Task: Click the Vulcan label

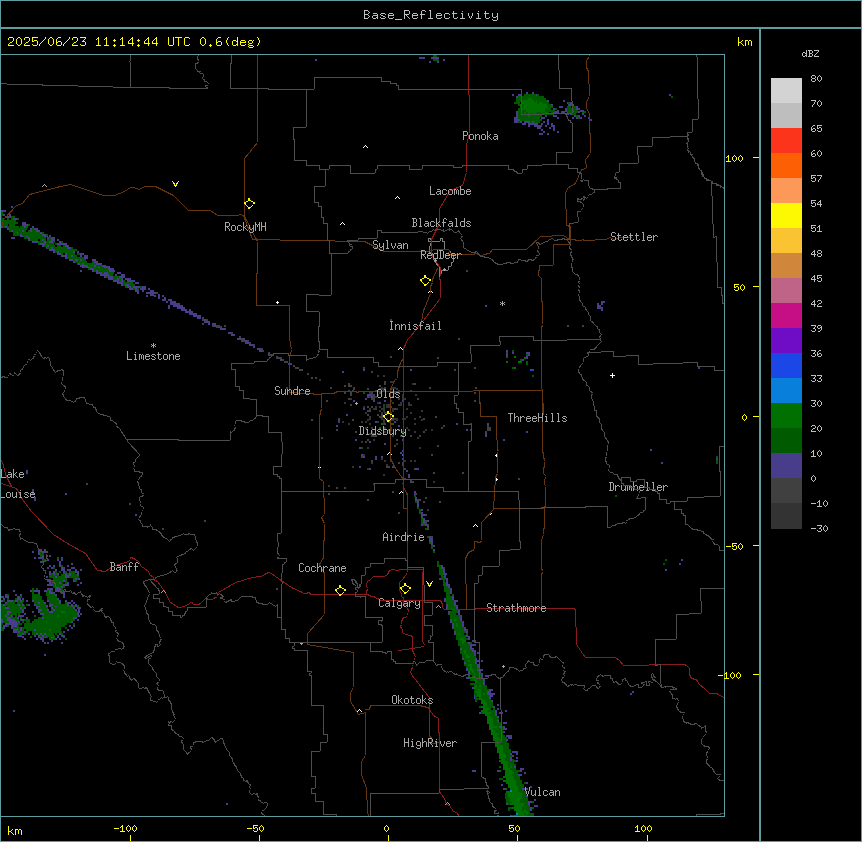Action: point(543,792)
